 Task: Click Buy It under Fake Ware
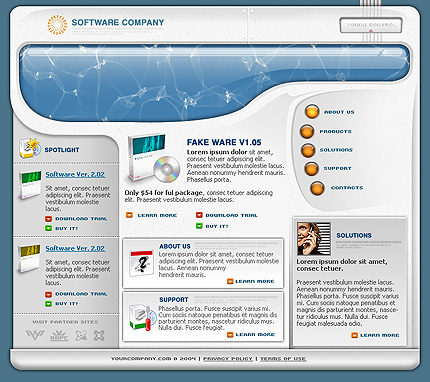(217, 226)
